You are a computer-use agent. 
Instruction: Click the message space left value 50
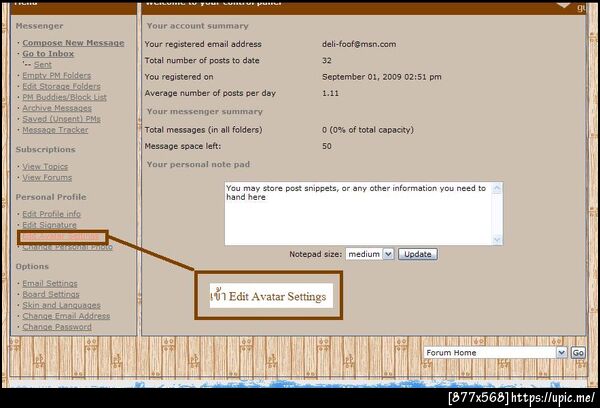(327, 146)
